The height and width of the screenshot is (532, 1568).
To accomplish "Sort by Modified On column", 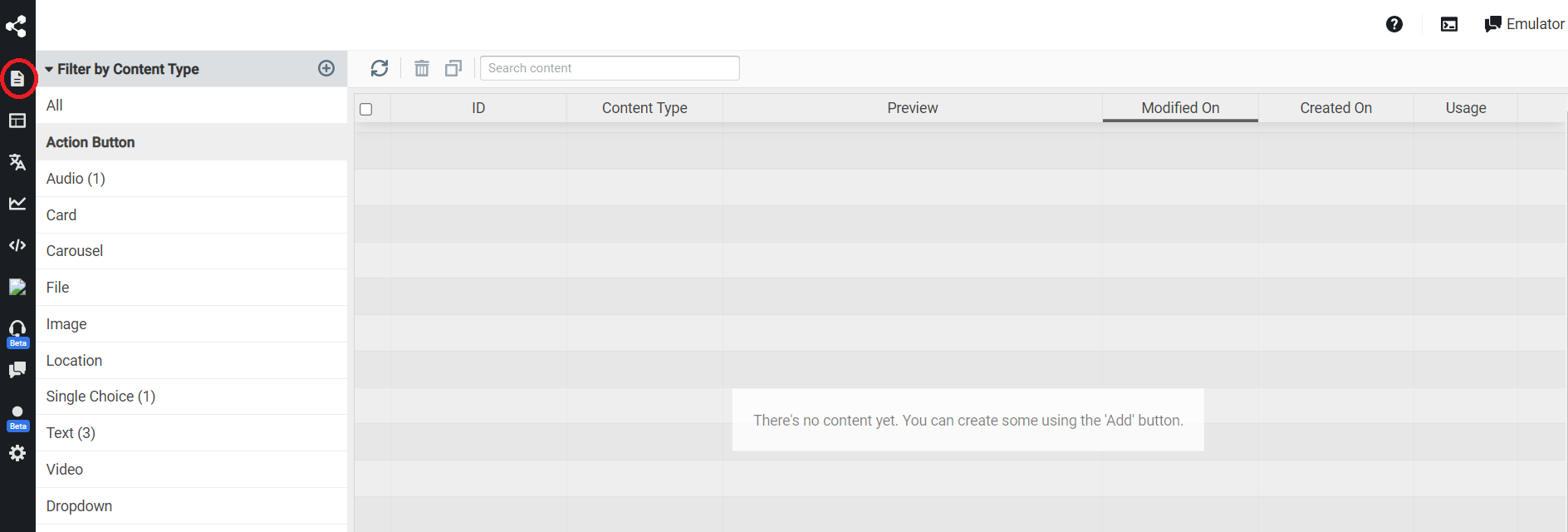I will click(1180, 108).
